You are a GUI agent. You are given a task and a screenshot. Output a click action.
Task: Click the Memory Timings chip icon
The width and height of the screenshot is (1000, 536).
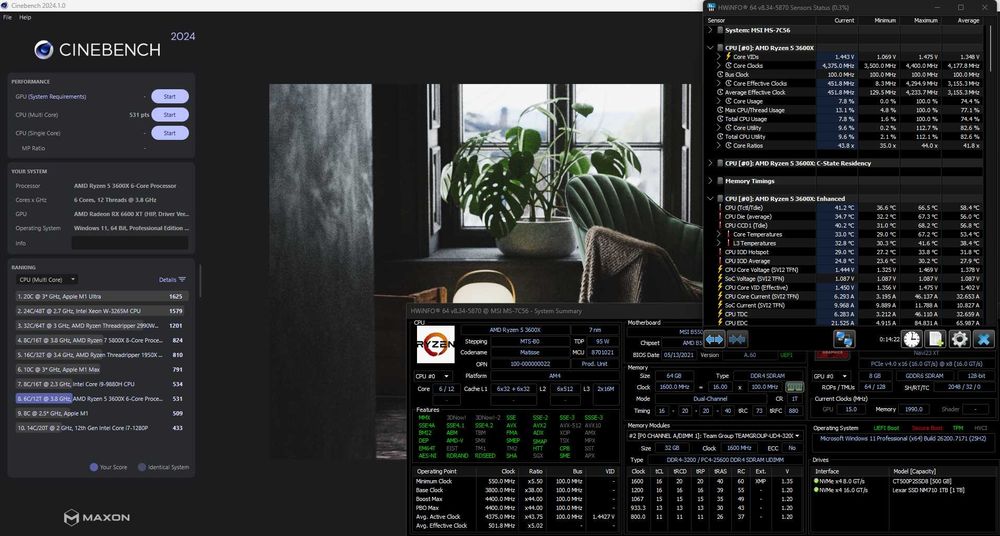721,181
